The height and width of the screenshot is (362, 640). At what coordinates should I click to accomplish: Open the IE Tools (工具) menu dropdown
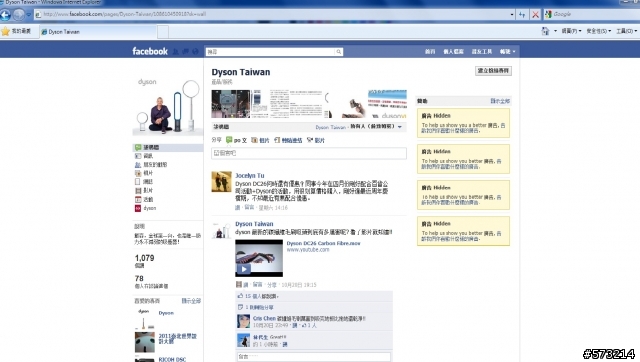627,31
